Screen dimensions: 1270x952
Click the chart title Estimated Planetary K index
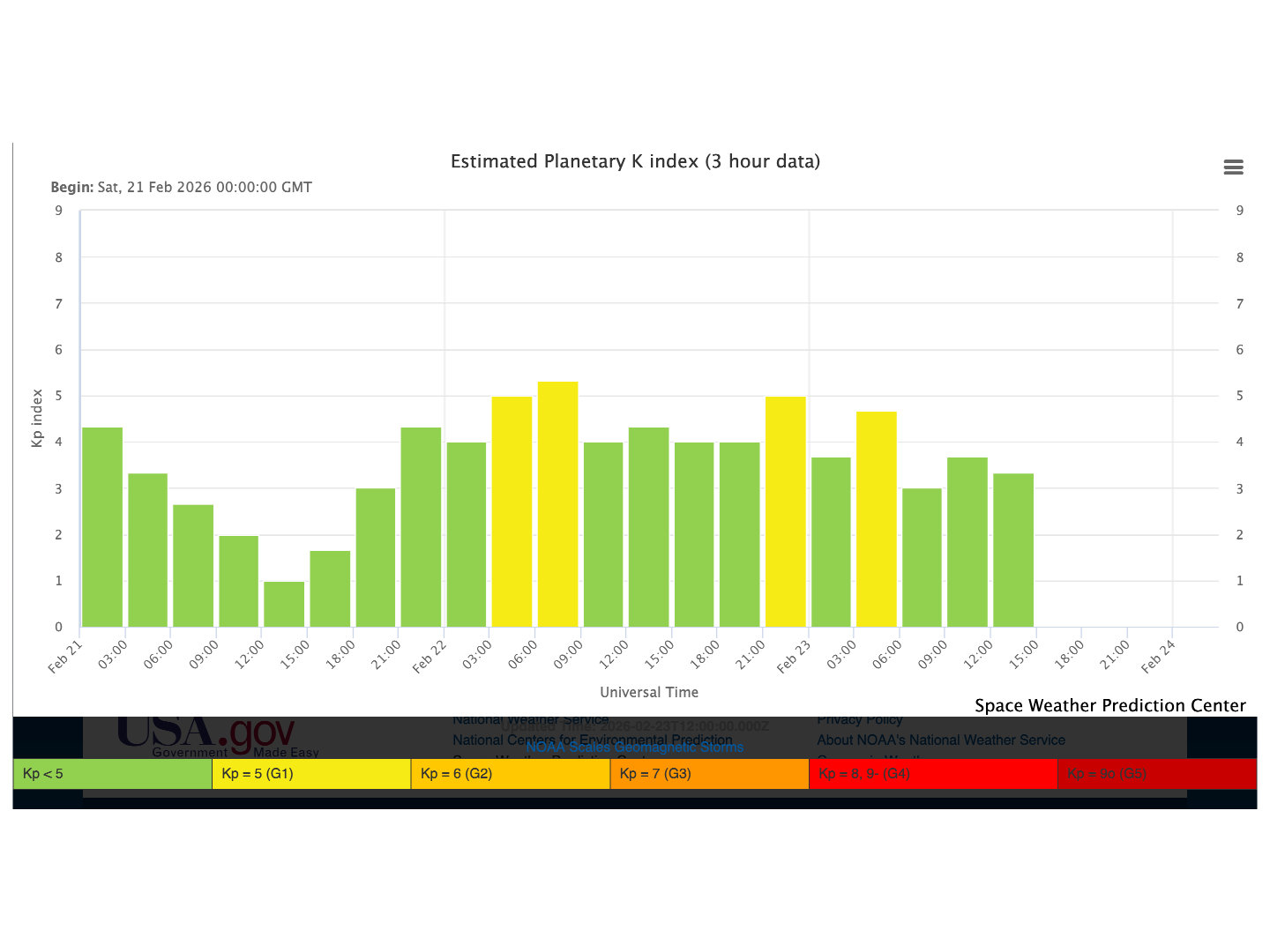click(635, 161)
